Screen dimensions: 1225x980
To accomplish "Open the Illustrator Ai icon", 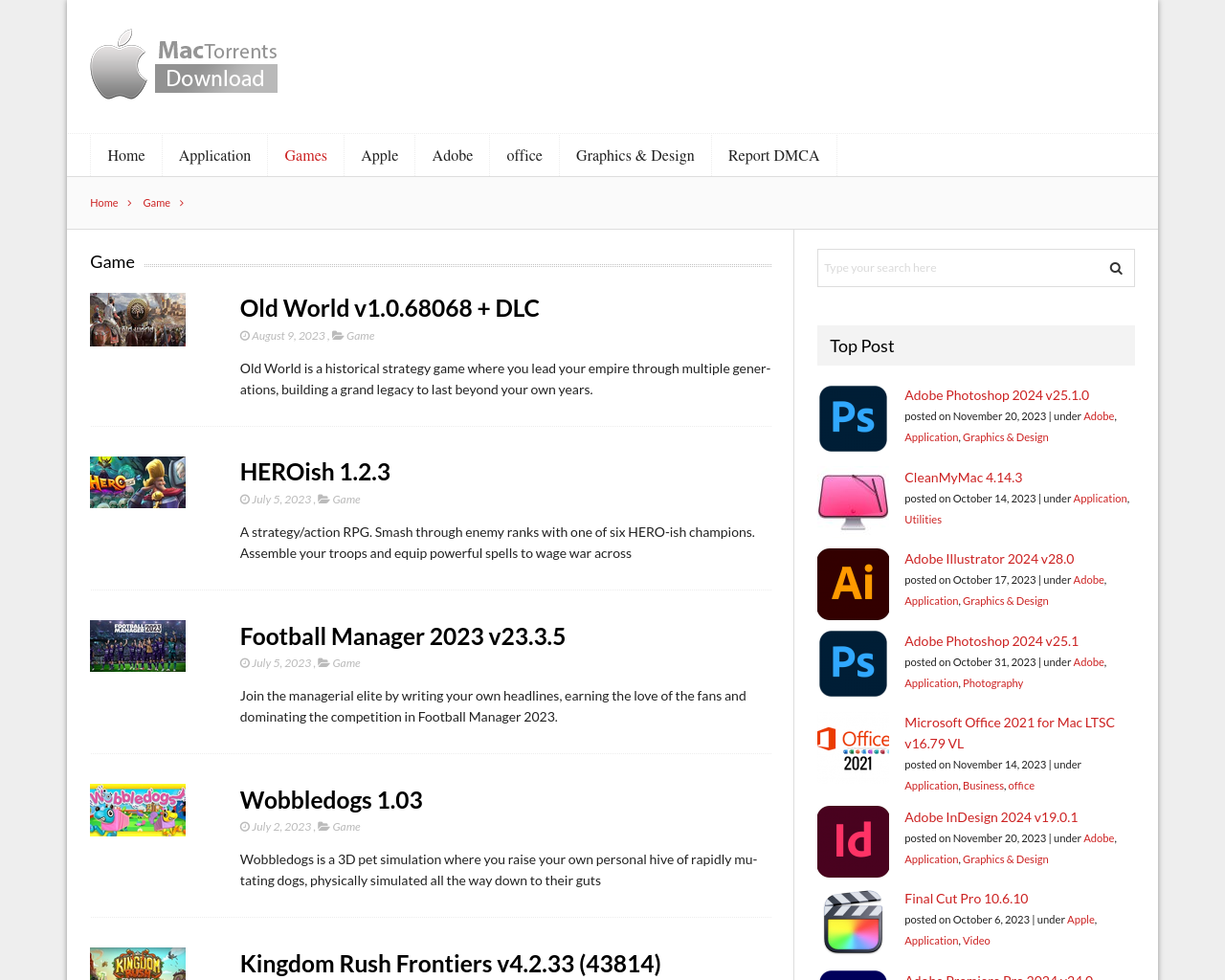I will (x=853, y=584).
